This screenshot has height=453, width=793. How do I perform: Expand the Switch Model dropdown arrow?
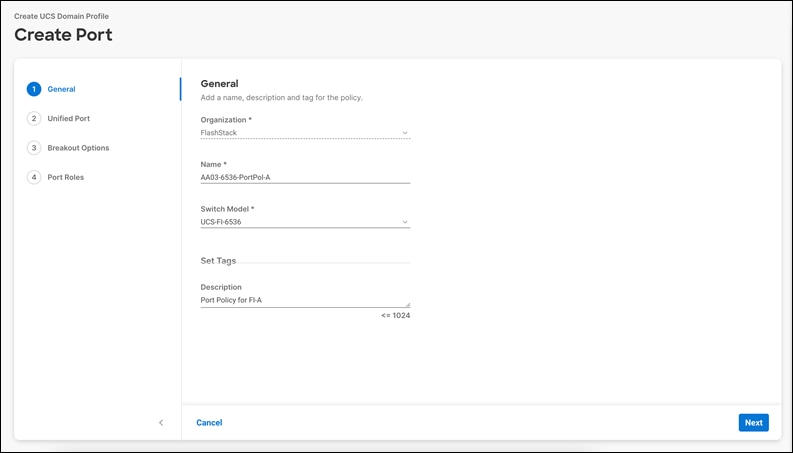(x=405, y=222)
